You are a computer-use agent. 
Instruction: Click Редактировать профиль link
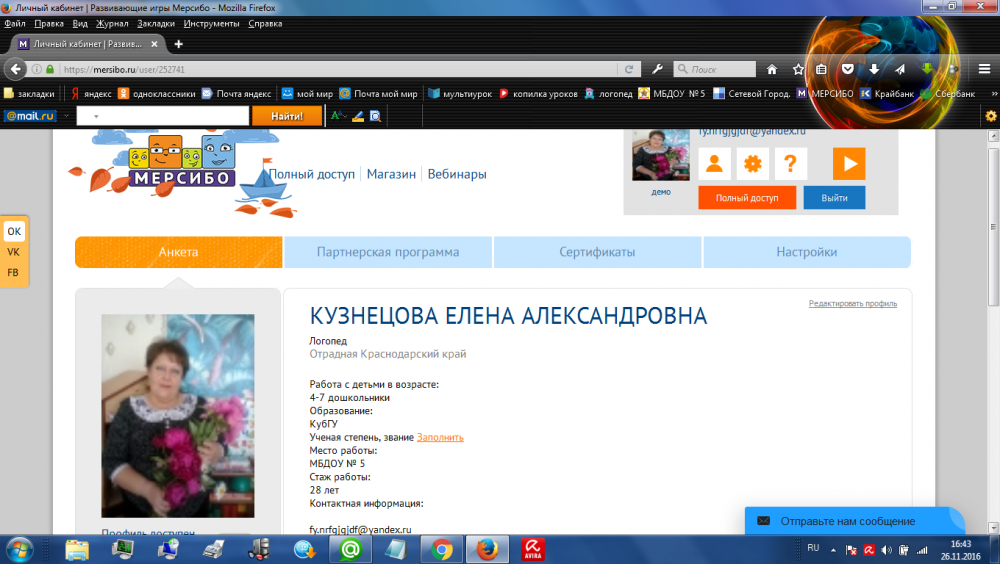tap(853, 304)
